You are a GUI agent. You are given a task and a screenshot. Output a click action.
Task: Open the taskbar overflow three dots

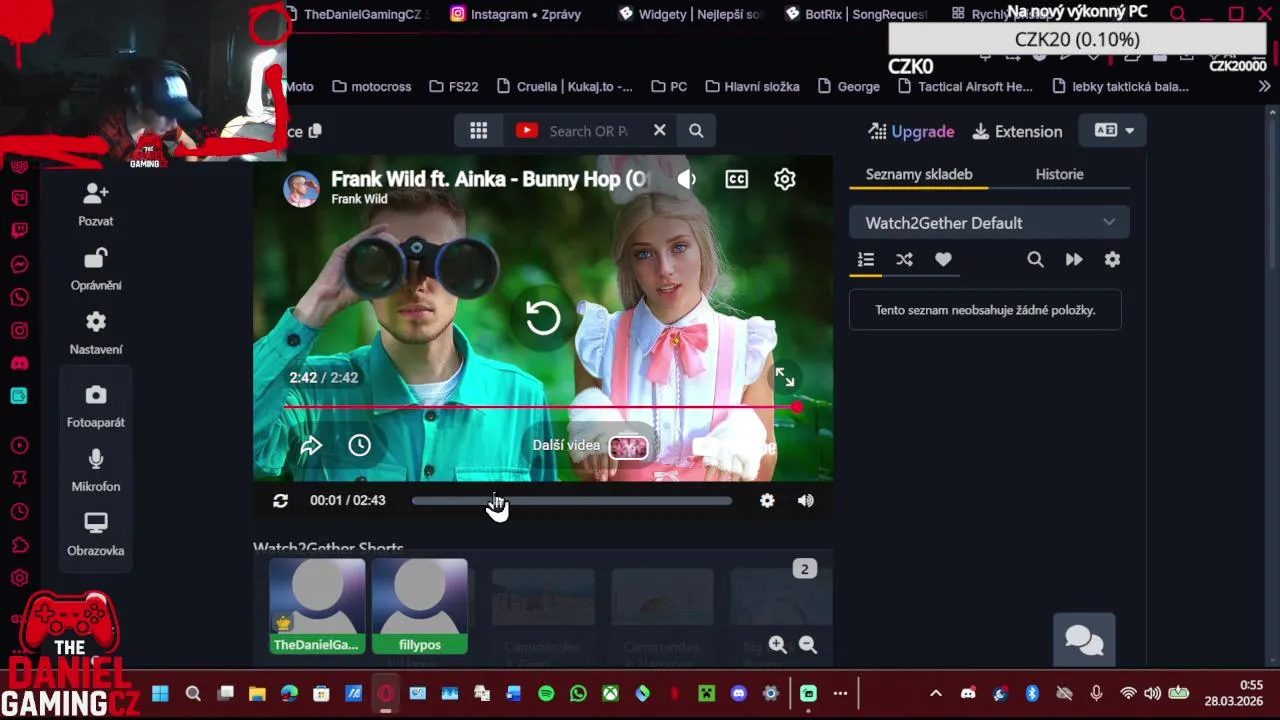840,694
